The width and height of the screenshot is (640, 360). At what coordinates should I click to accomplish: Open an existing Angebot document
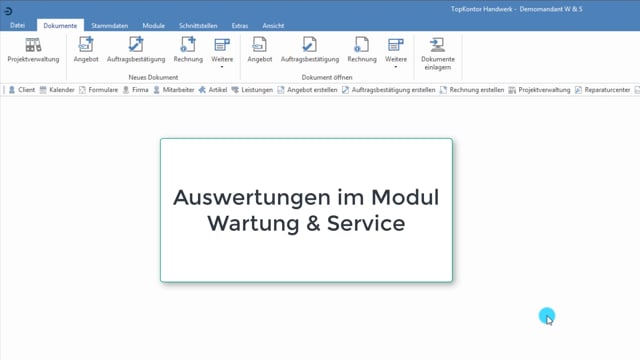pyautogui.click(x=260, y=50)
